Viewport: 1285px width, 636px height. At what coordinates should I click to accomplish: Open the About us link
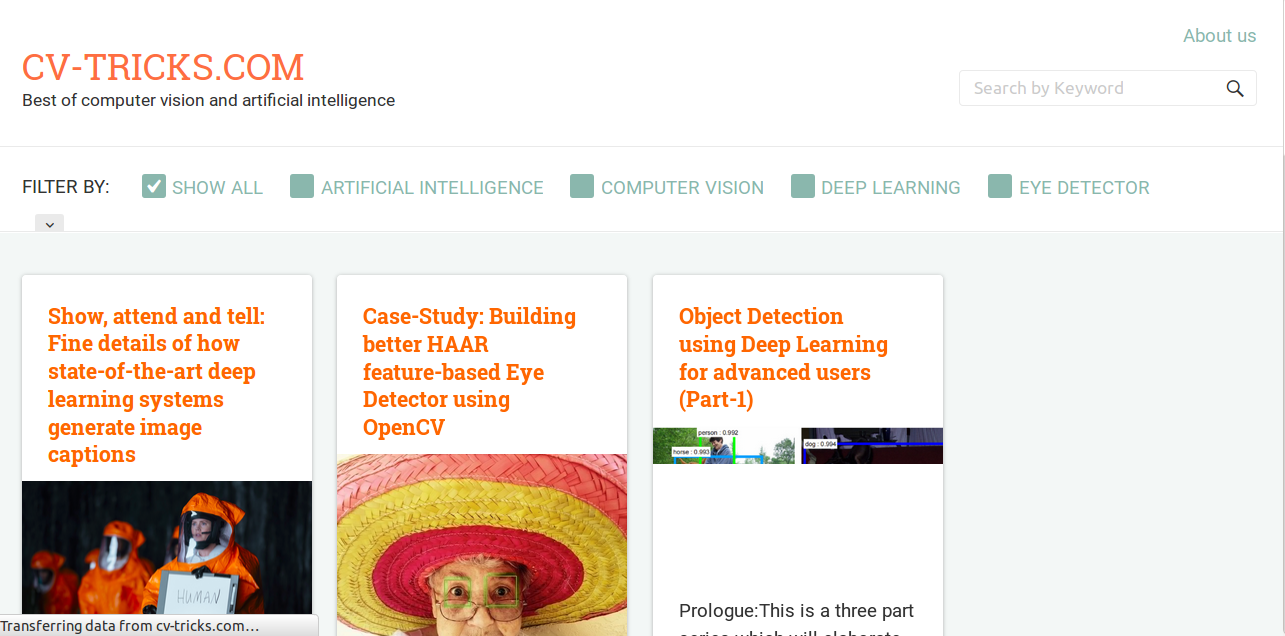tap(1219, 36)
